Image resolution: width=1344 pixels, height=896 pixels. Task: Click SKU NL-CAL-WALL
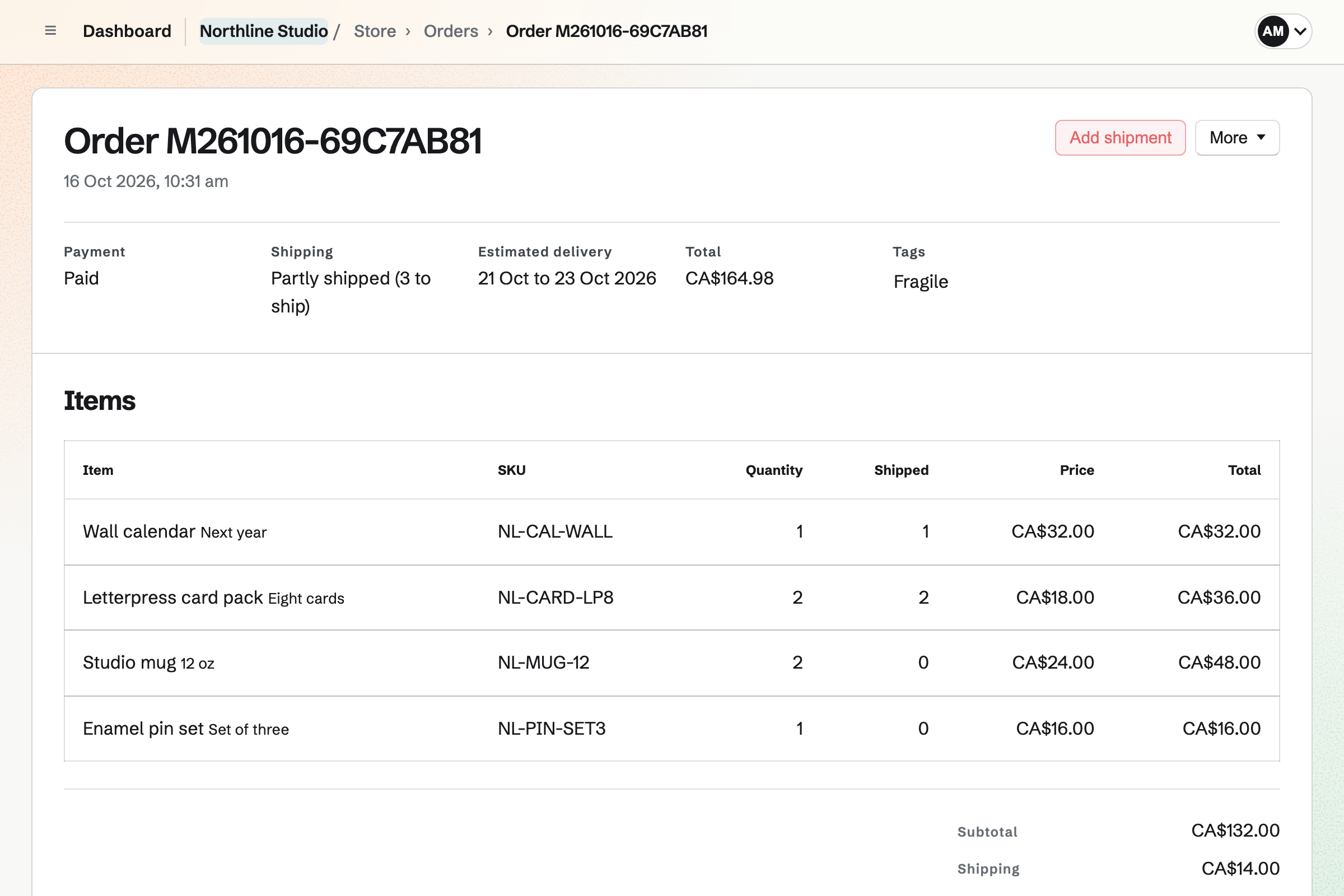click(x=555, y=532)
